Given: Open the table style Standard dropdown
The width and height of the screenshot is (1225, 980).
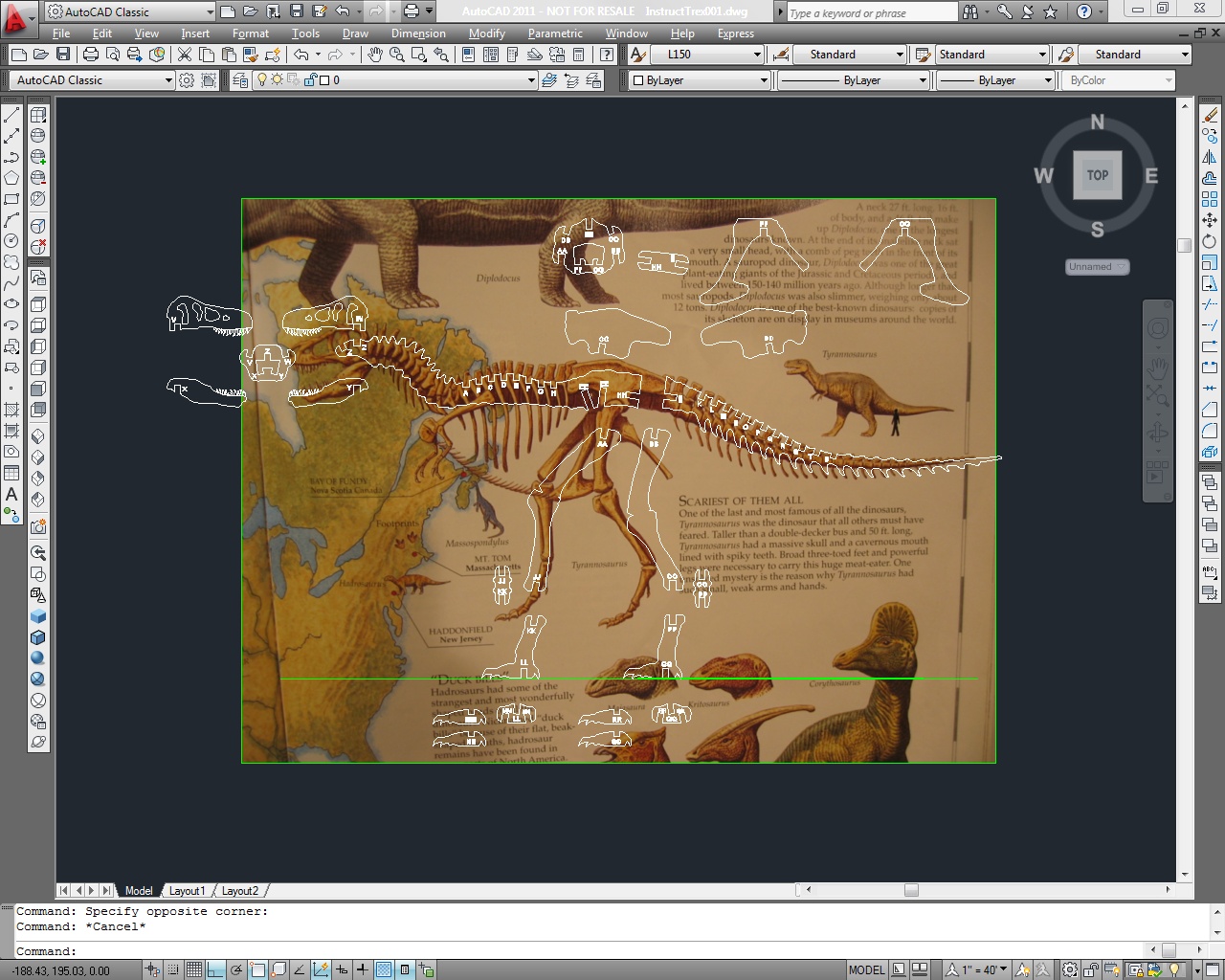Looking at the screenshot, I should click(x=992, y=55).
